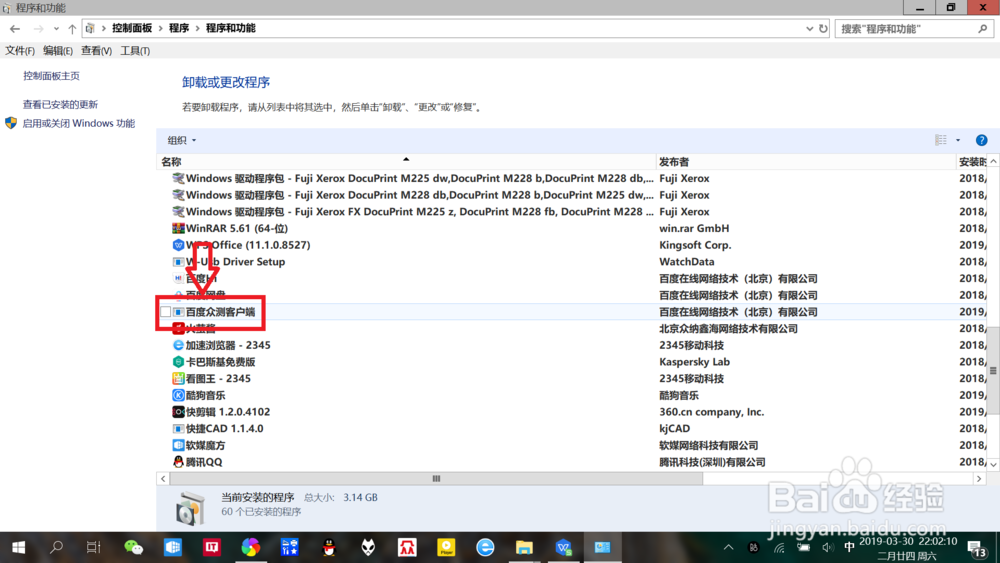Tick the checkbox for 百度众测客户端
1000x563 pixels.
[x=166, y=312]
